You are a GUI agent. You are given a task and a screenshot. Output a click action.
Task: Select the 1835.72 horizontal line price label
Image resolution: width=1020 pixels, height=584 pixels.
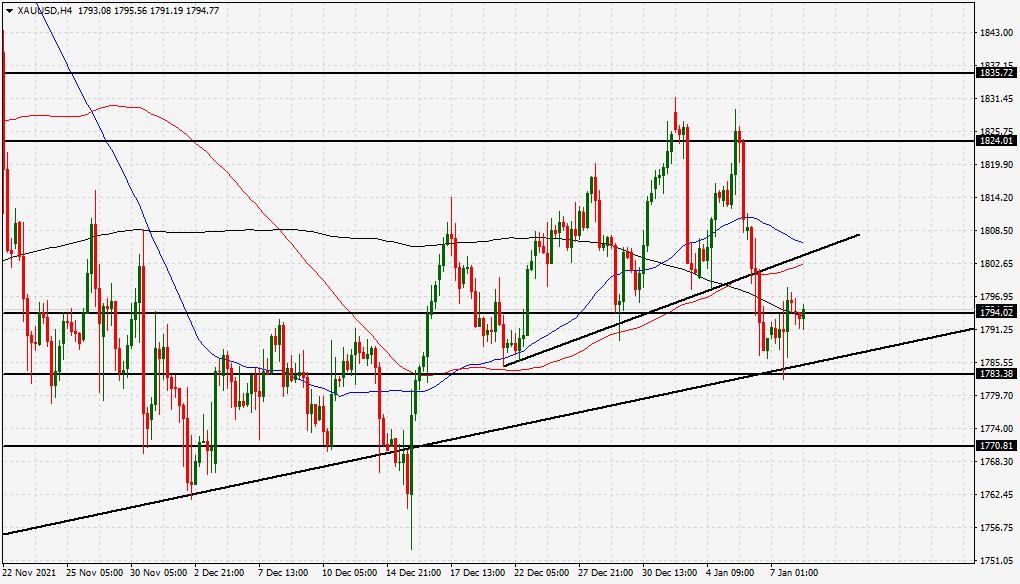pos(996,73)
